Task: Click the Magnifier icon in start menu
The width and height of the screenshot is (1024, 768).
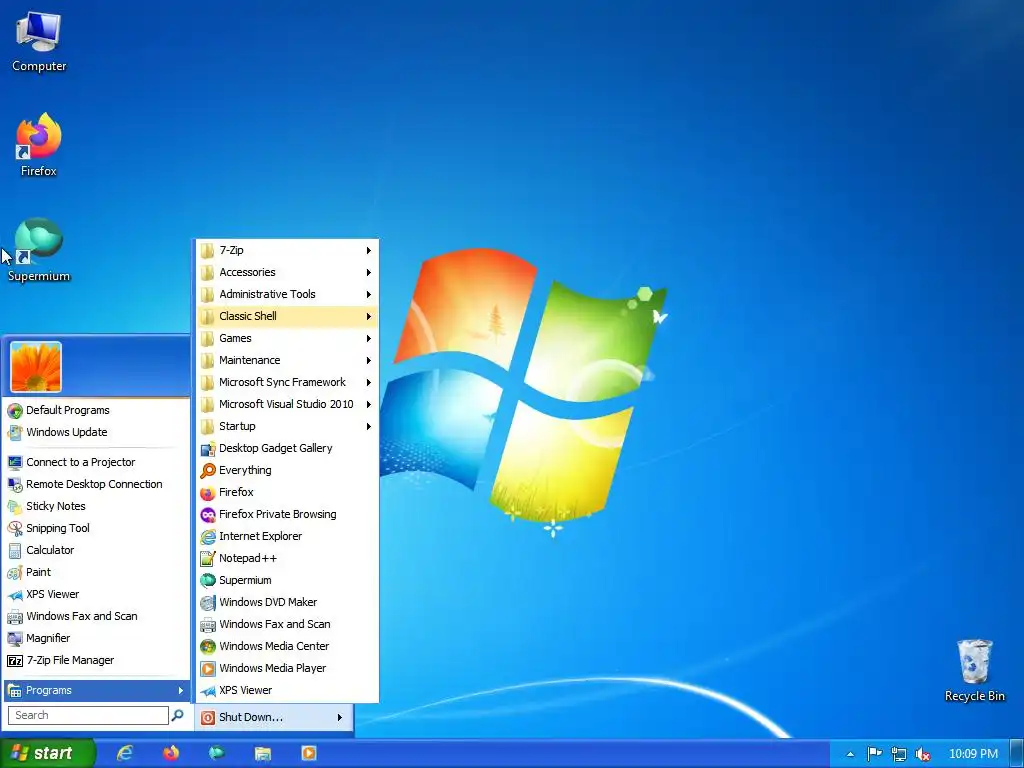Action: click(x=14, y=639)
